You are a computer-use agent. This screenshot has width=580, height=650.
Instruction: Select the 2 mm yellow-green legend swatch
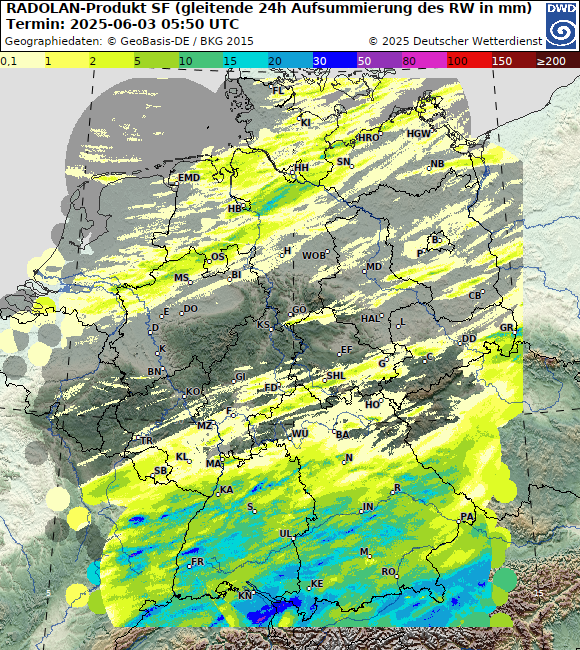click(x=112, y=61)
